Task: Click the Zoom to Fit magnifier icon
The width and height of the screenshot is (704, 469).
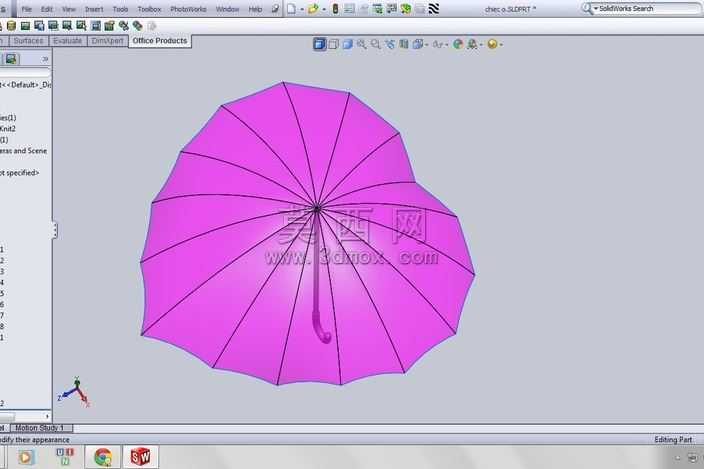Action: point(361,44)
